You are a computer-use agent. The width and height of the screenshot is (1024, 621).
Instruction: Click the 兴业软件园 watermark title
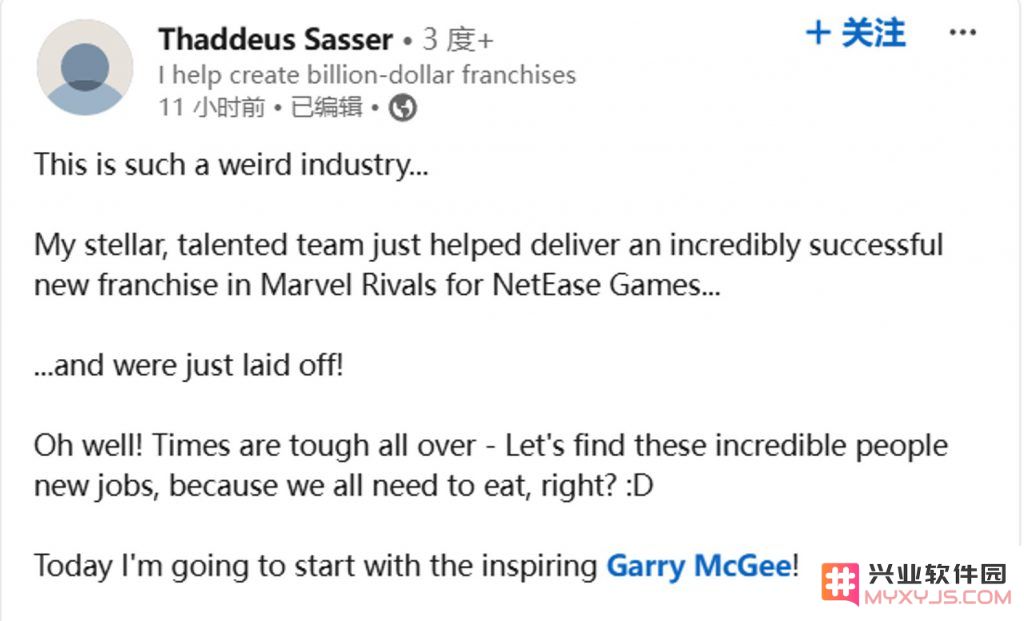[938, 574]
